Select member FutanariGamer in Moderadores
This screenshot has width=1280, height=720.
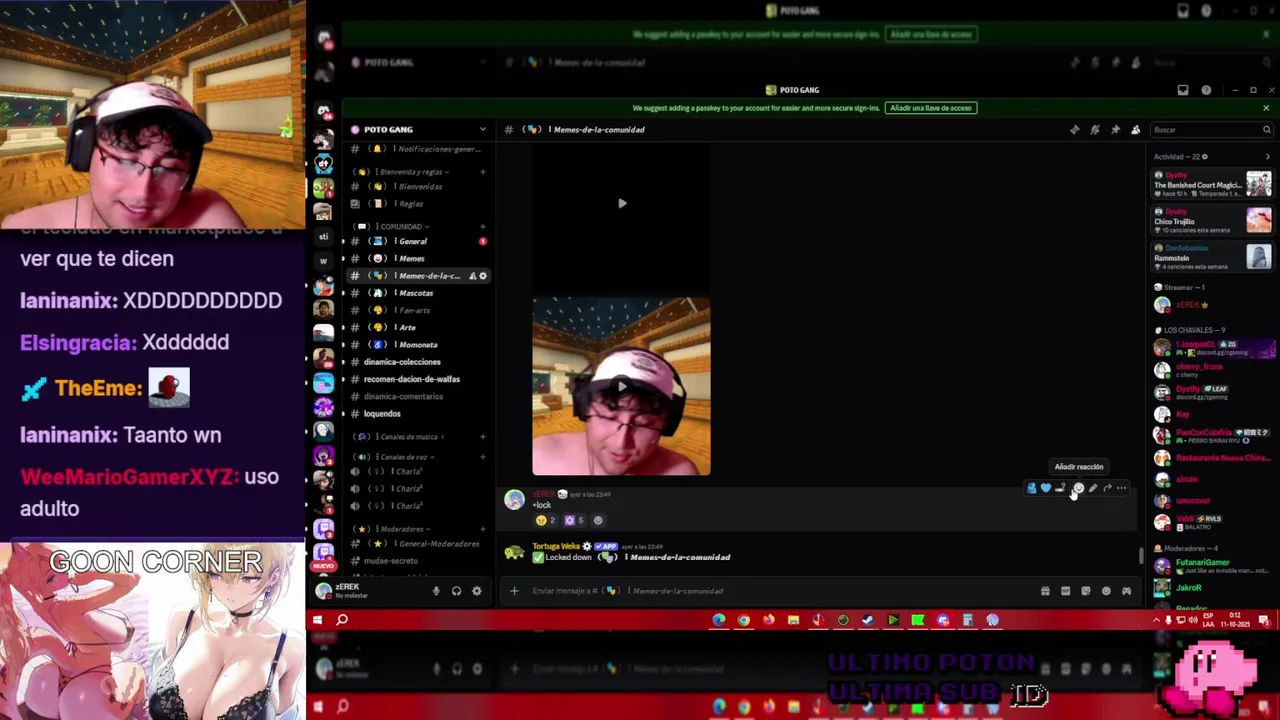click(x=1213, y=566)
